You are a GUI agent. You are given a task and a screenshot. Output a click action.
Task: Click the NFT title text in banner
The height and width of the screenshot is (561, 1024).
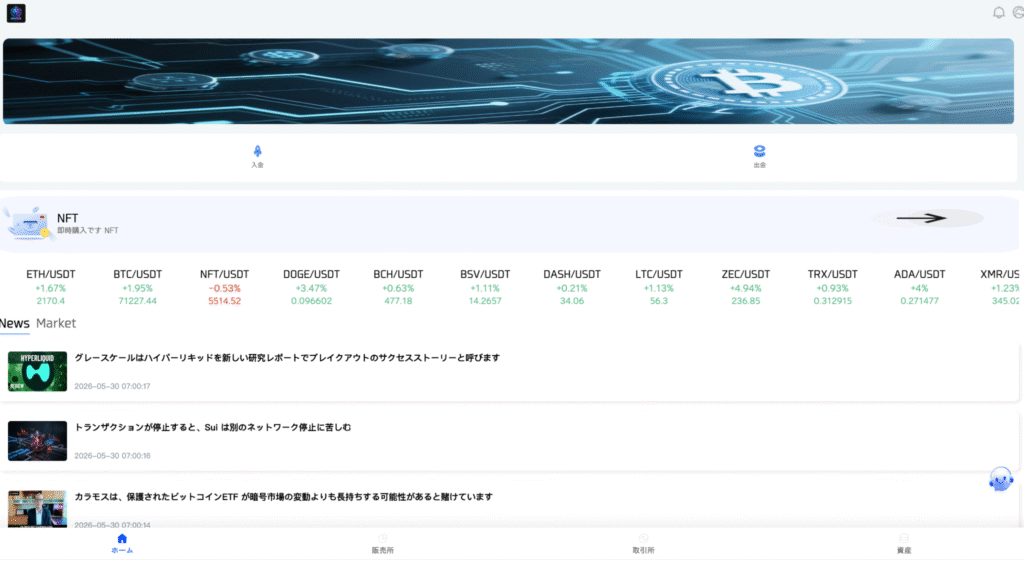(x=67, y=218)
